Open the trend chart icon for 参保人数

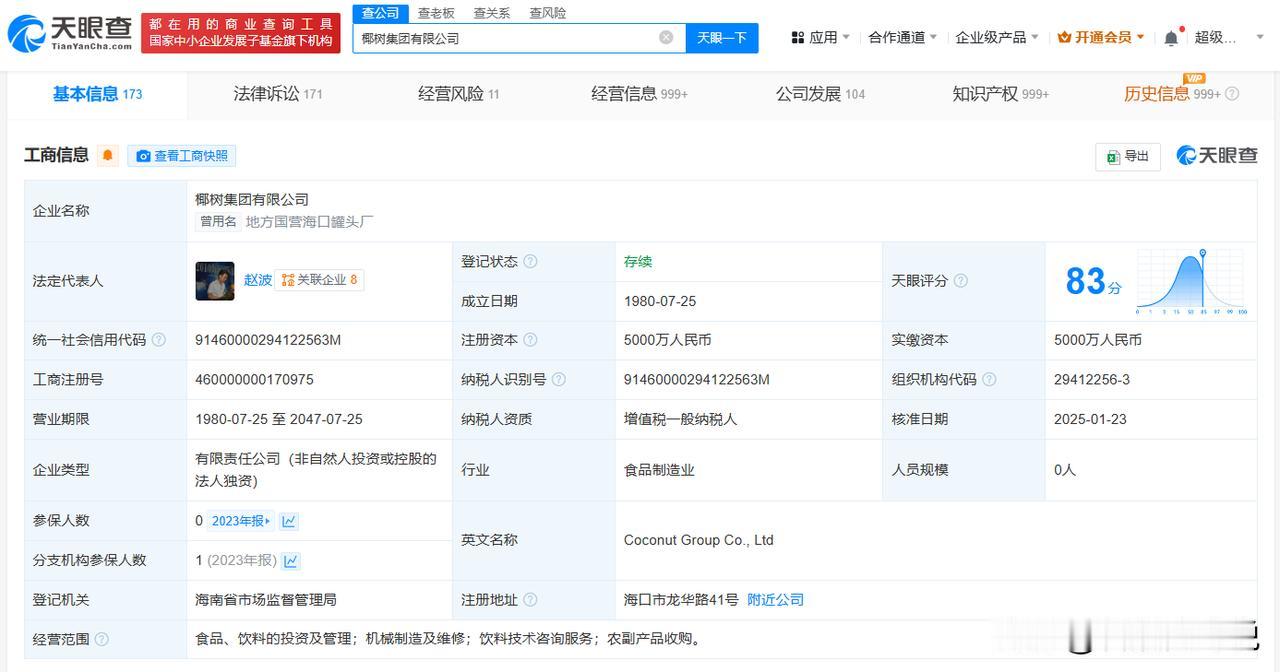(x=289, y=521)
